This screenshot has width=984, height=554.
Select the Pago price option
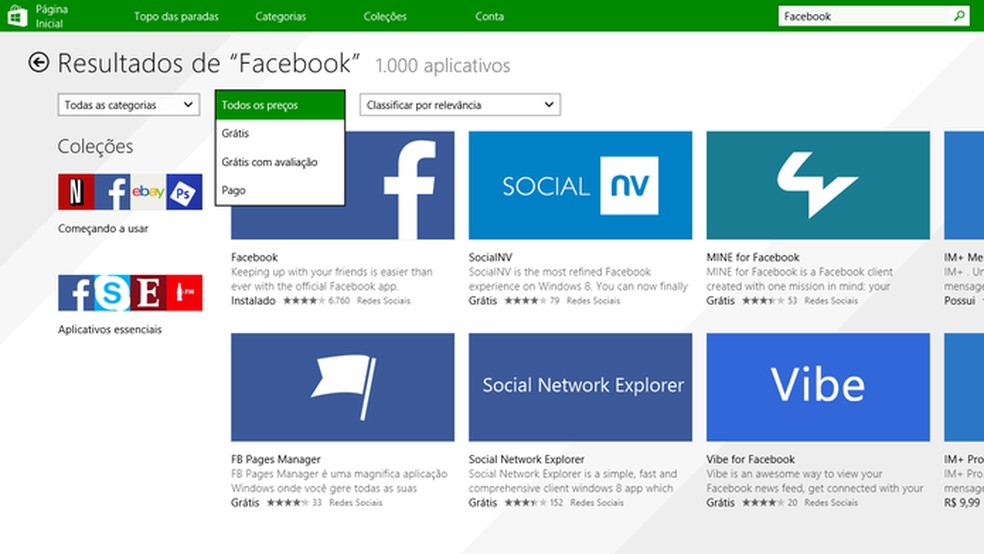point(280,190)
